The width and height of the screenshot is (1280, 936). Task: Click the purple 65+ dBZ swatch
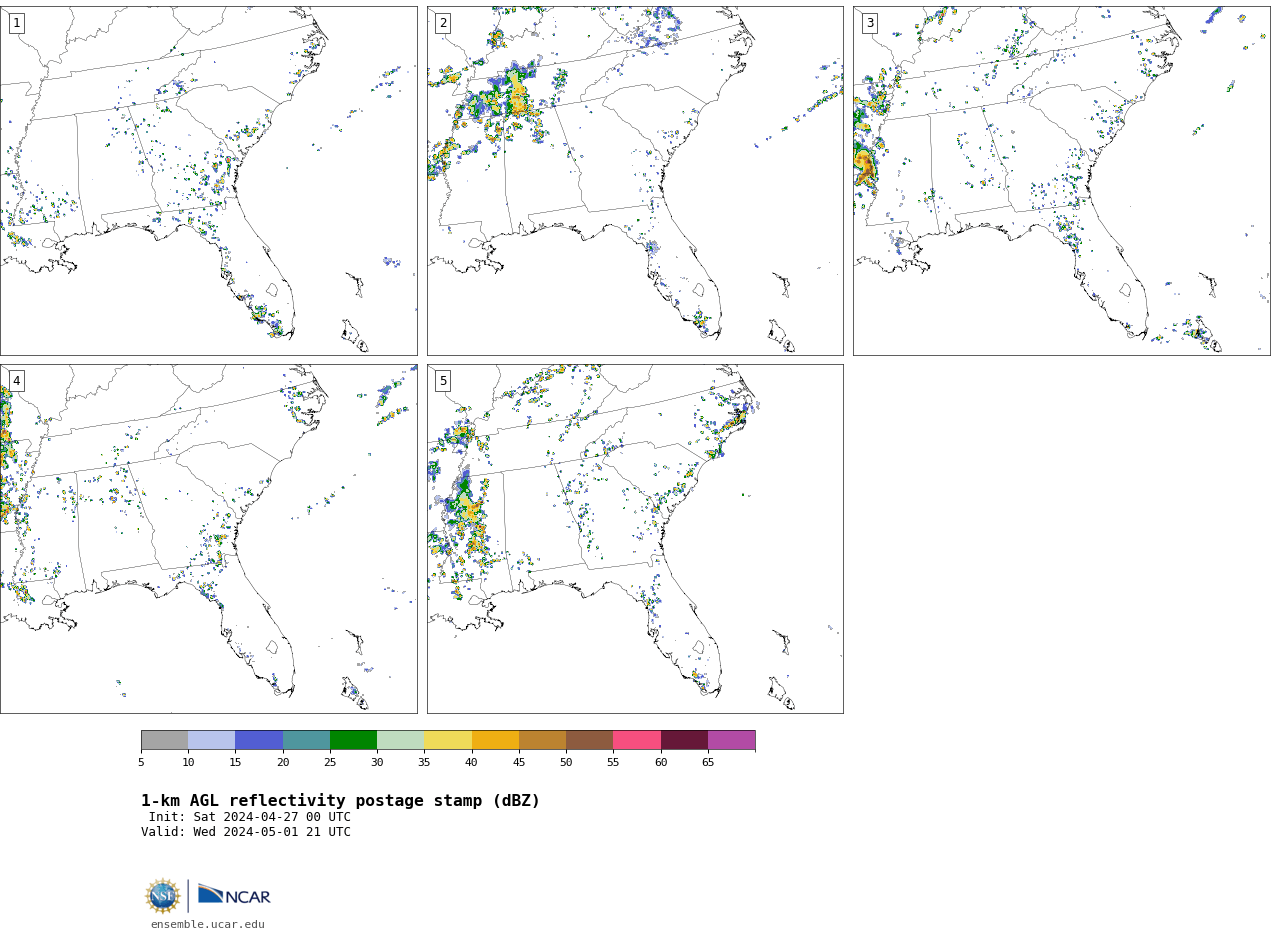click(x=732, y=740)
